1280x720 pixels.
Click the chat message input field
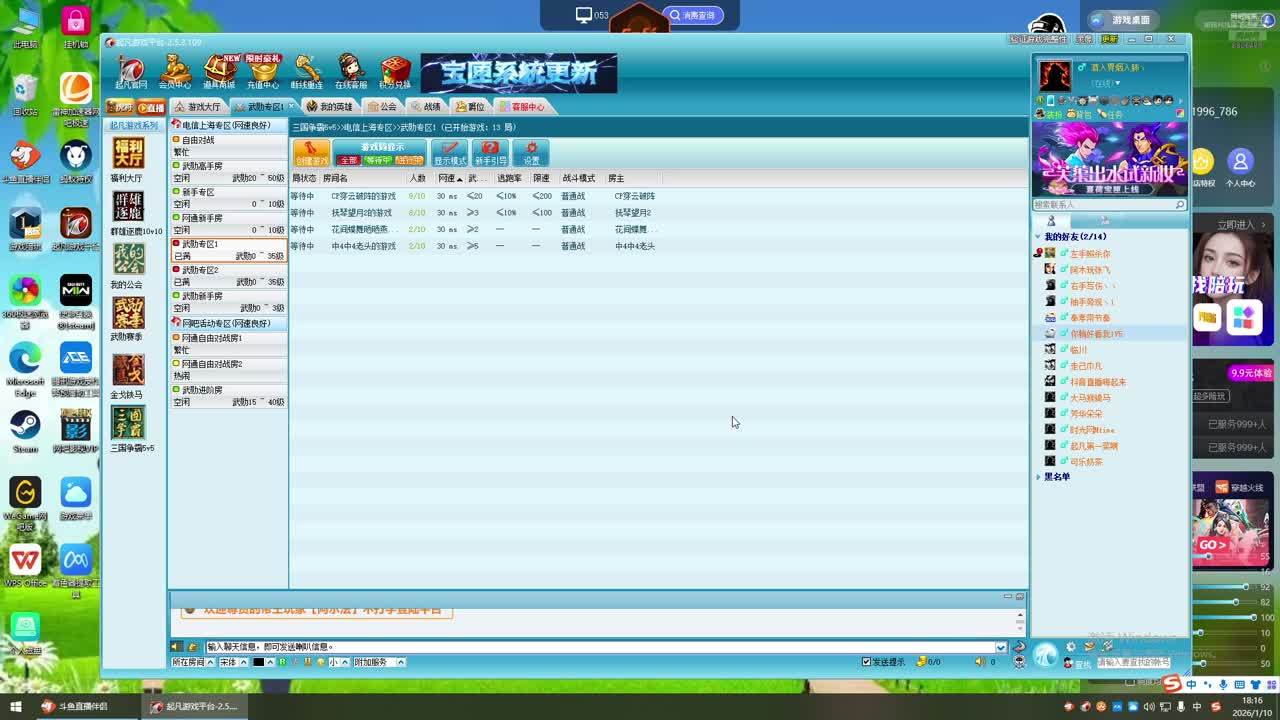[x=600, y=647]
